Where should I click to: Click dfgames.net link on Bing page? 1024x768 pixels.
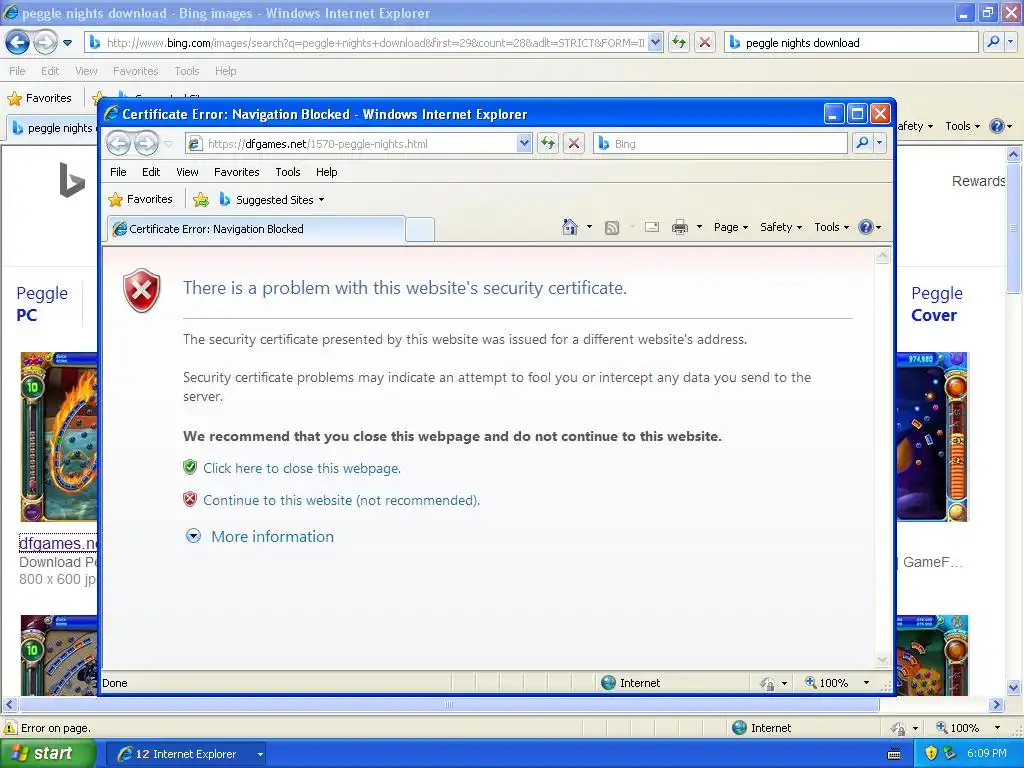pos(58,543)
